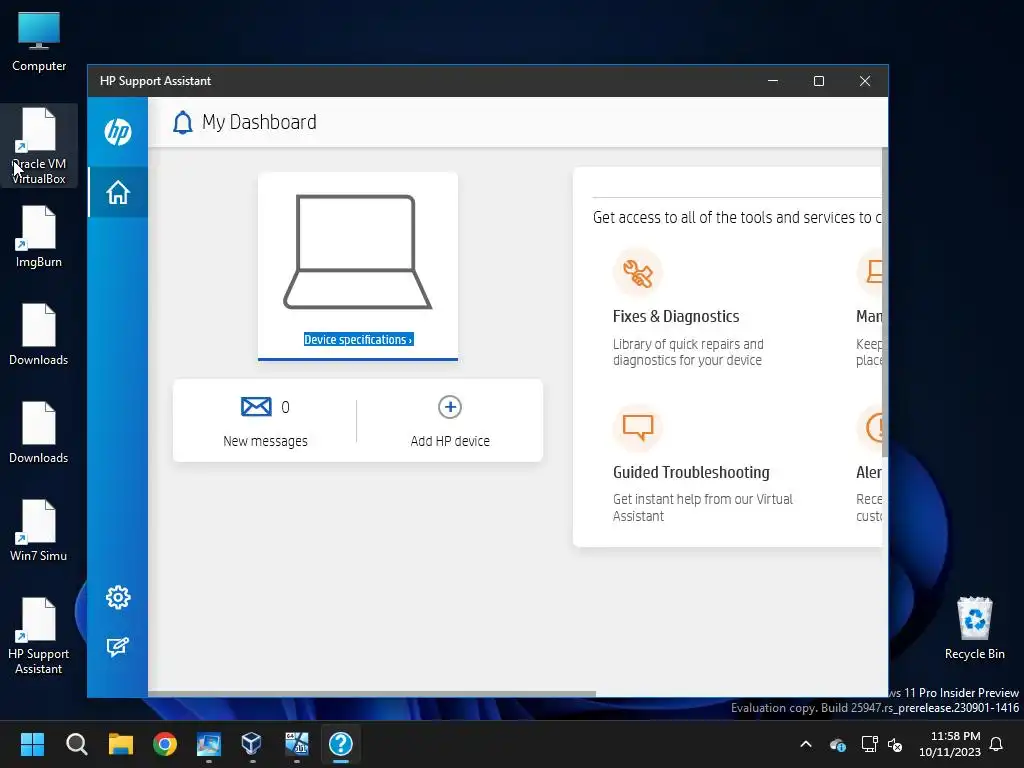Image resolution: width=1024 pixels, height=768 pixels.
Task: Select the Win7 Simu desktop shortcut
Action: tap(39, 530)
